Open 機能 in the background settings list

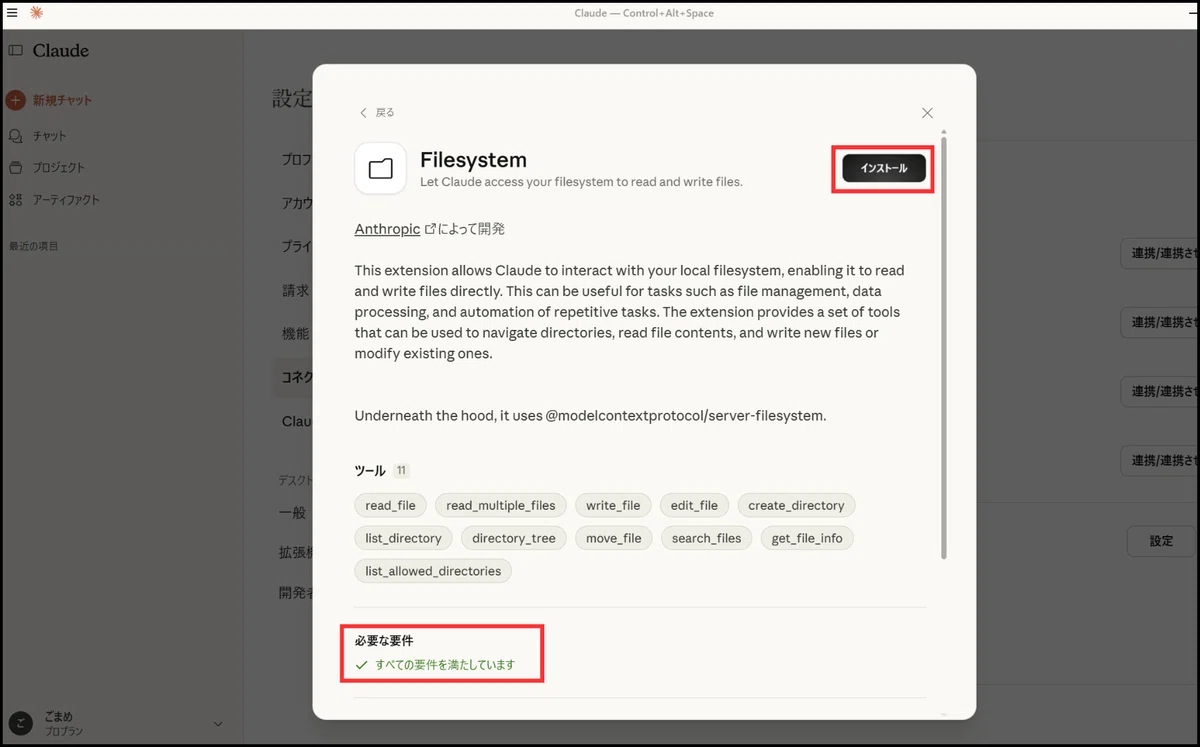pyautogui.click(x=295, y=334)
